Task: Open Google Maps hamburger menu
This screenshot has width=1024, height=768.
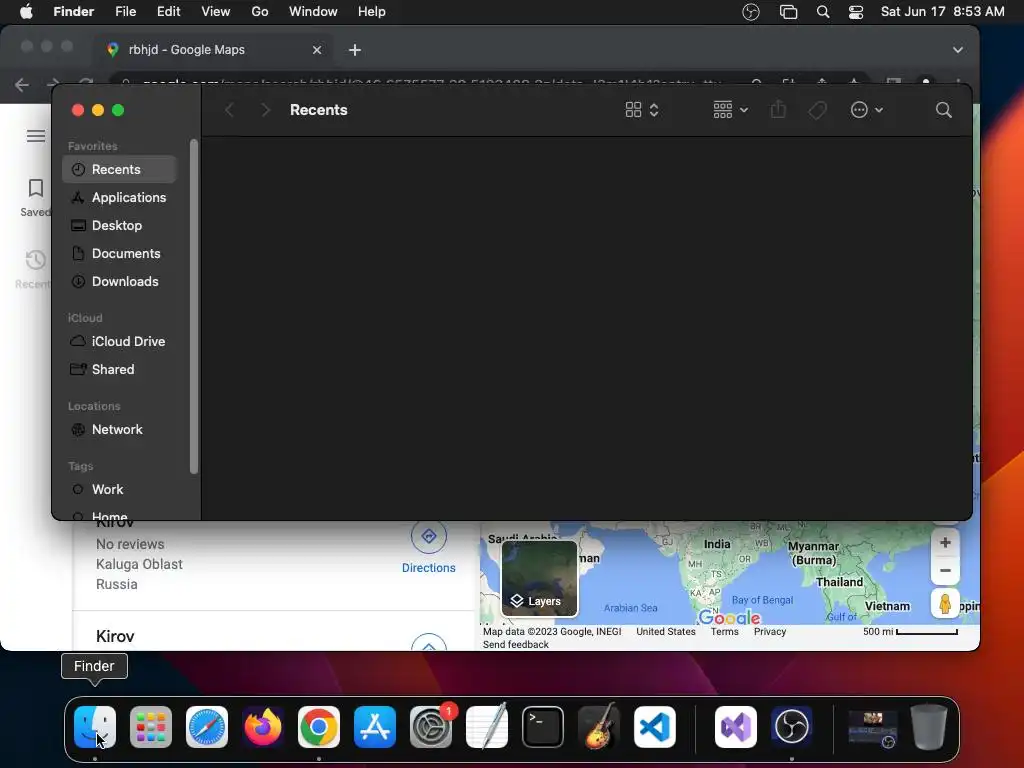Action: point(36,136)
